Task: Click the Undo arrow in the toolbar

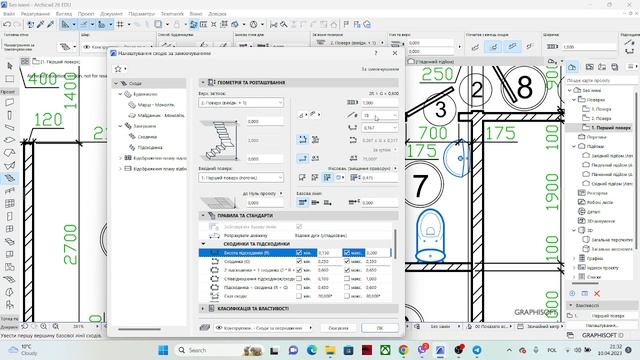Action: [x=7, y=24]
